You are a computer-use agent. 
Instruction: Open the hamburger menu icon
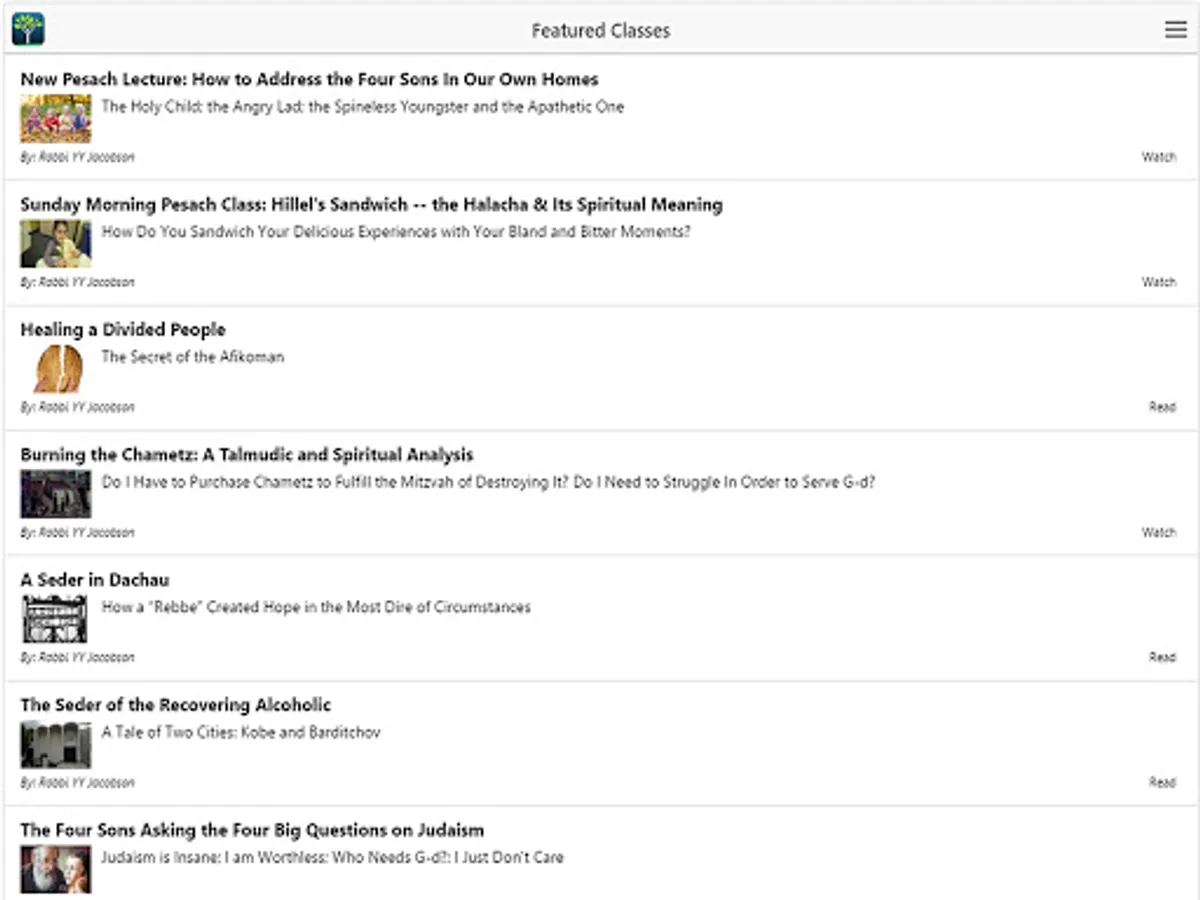[x=1175, y=30]
